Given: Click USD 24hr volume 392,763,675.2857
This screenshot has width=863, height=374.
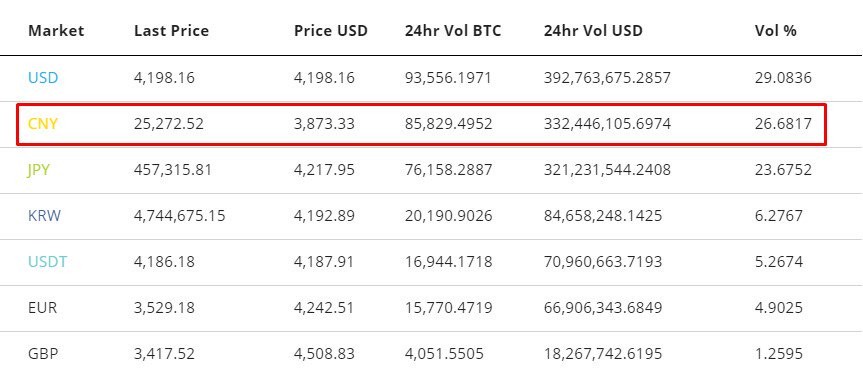Looking at the screenshot, I should pos(607,78).
